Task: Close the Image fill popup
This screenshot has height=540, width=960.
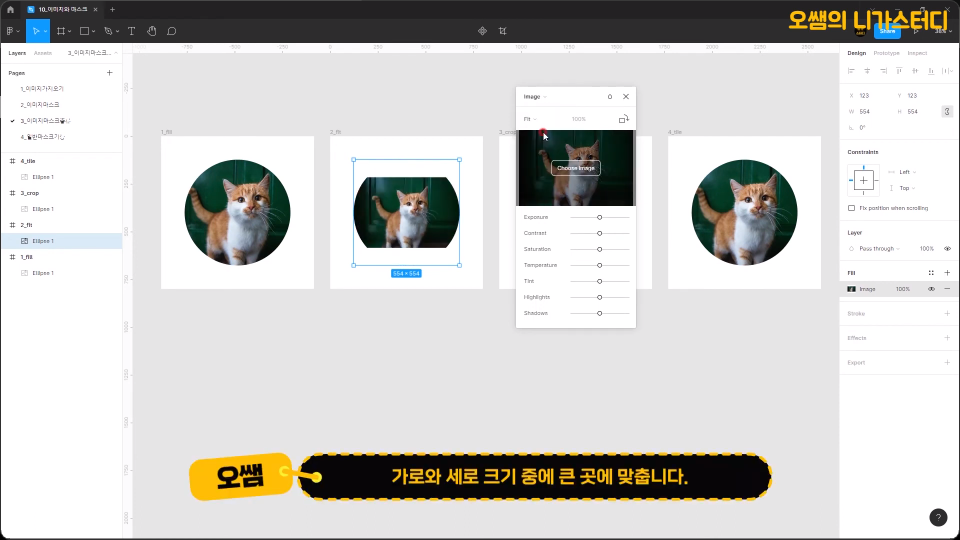Action: click(x=626, y=97)
